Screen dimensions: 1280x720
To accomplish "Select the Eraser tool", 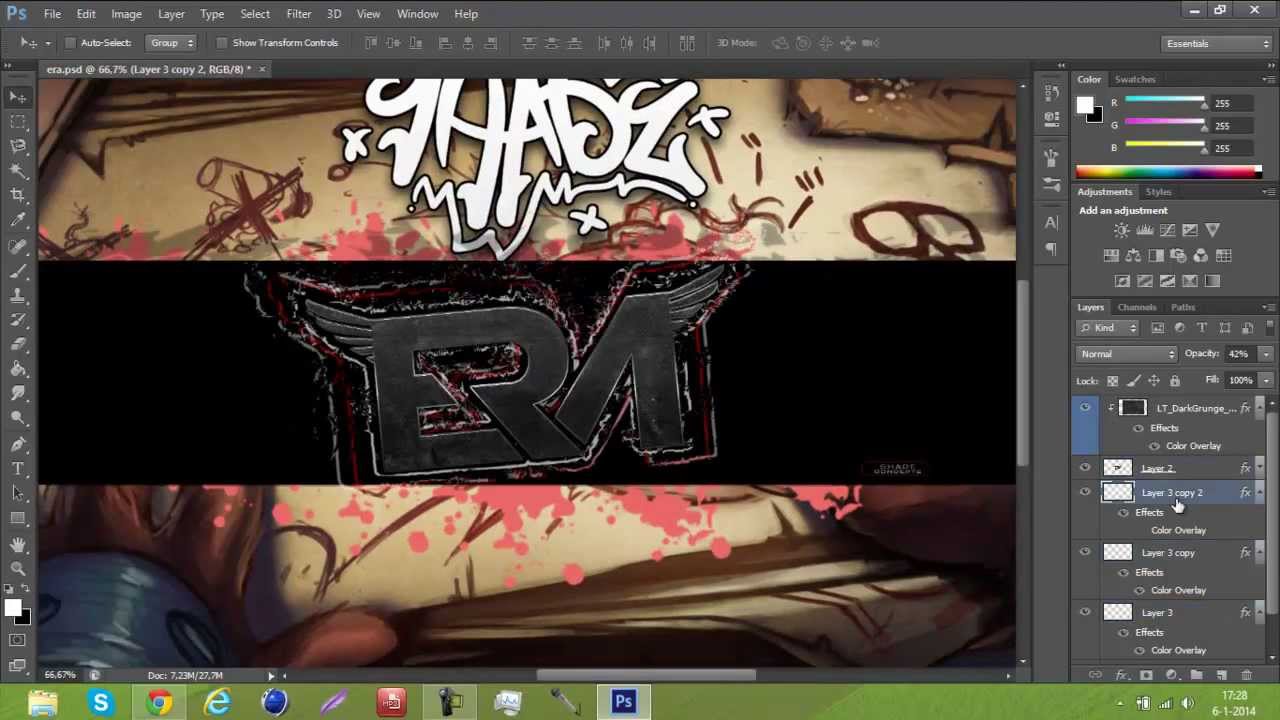I will [18, 345].
